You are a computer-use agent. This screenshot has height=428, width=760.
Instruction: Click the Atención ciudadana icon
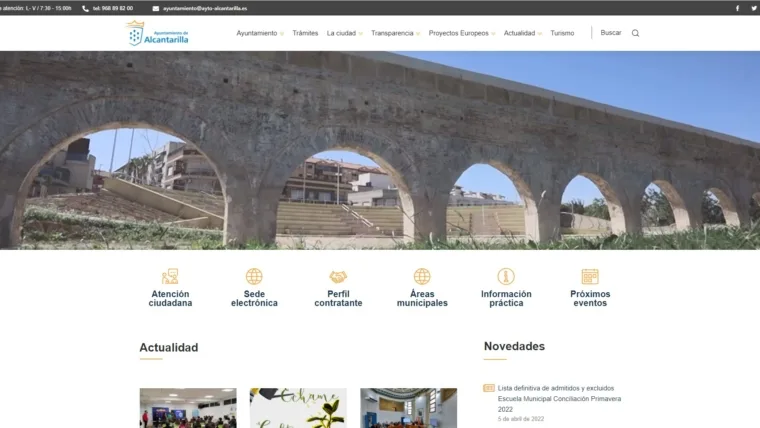(170, 276)
